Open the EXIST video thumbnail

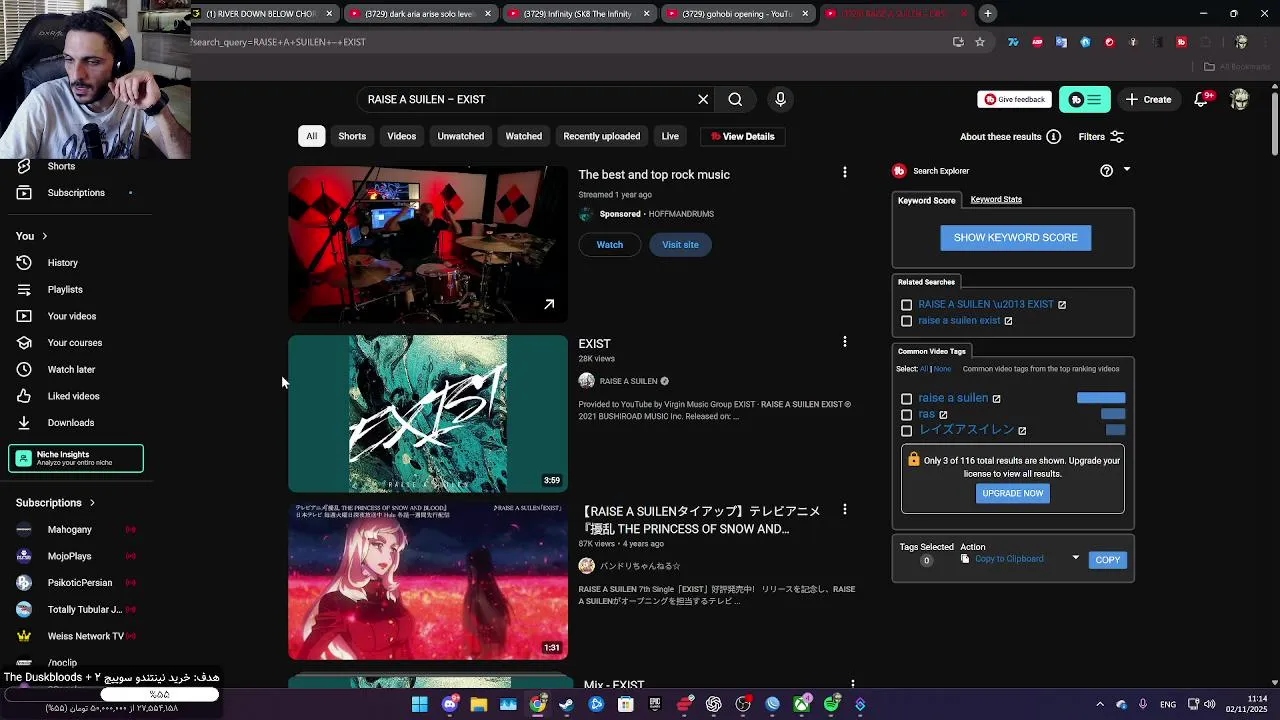pyautogui.click(x=428, y=414)
